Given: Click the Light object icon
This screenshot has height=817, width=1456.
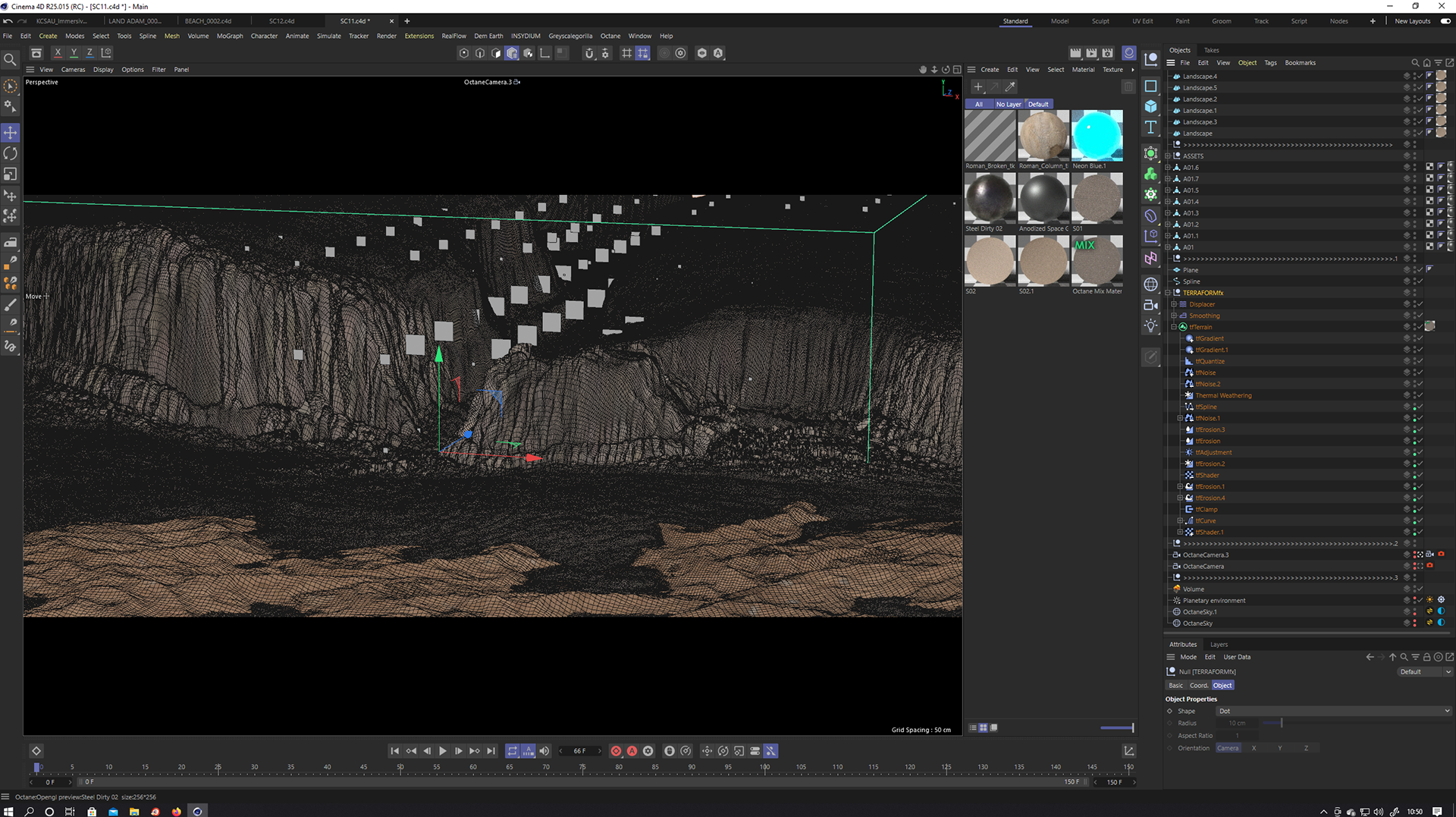Looking at the screenshot, I should click(x=1150, y=326).
